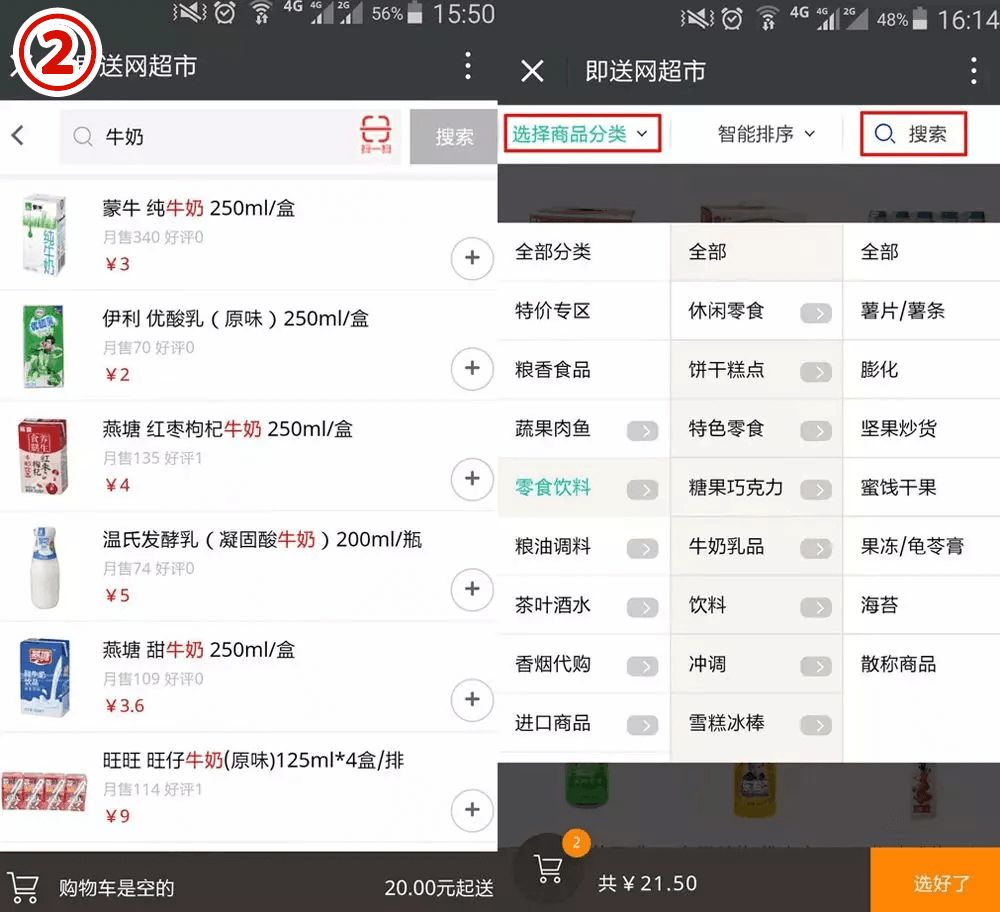The image size is (1000, 912).
Task: Expand 牛奶乳品 subcategory arrow
Action: pos(816,548)
